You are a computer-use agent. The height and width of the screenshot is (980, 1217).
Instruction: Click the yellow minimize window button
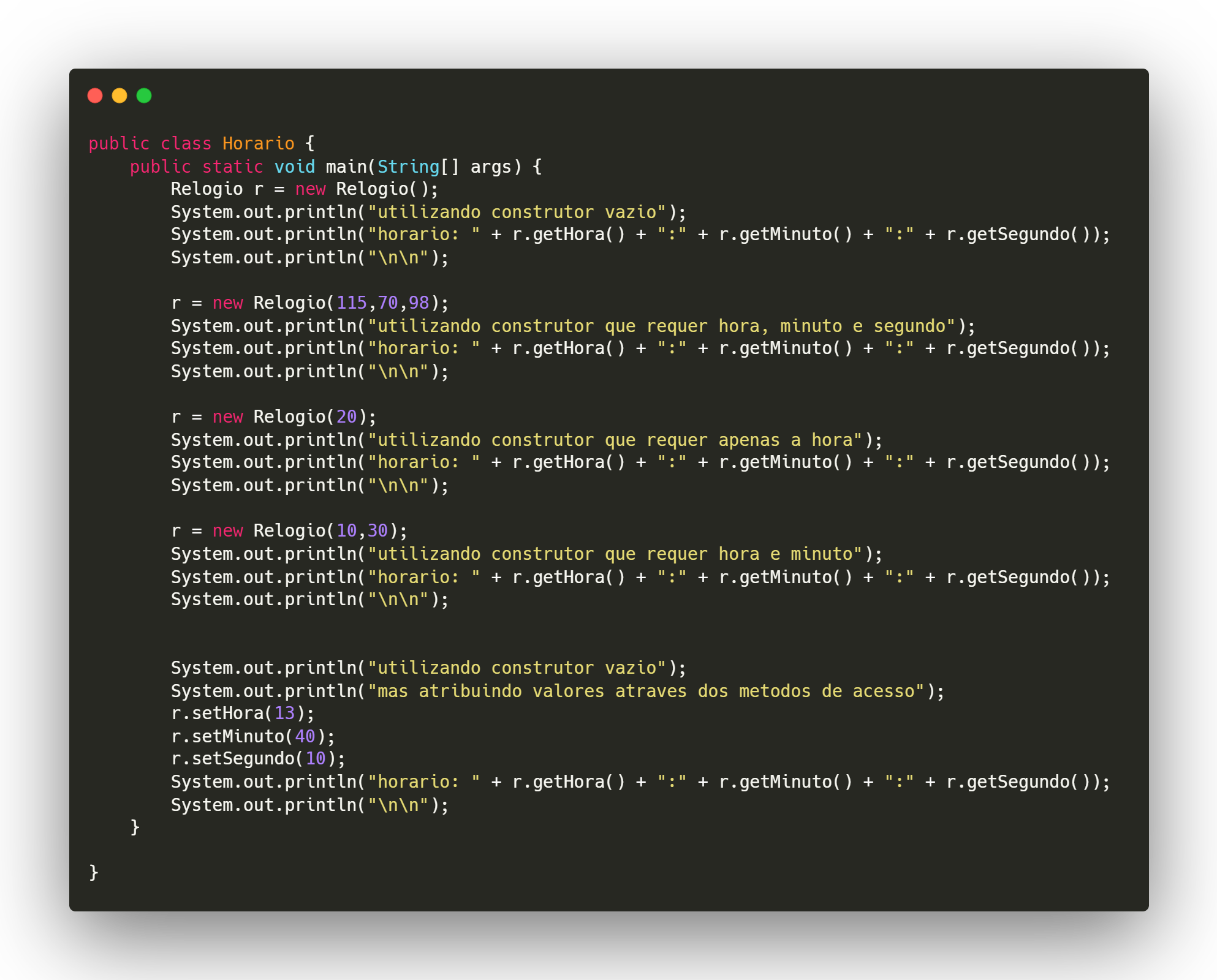click(x=120, y=96)
